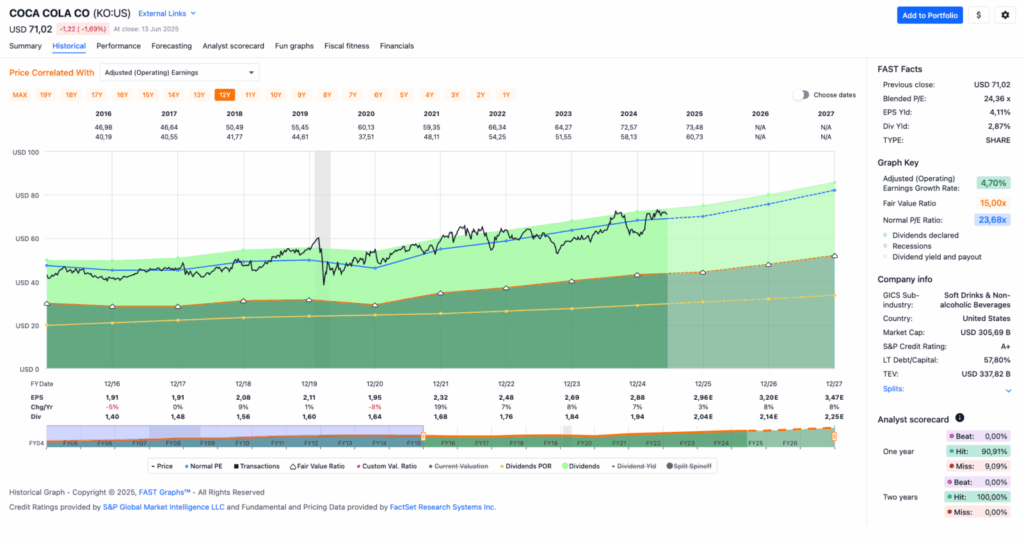Click the 2021 column header year

point(431,114)
